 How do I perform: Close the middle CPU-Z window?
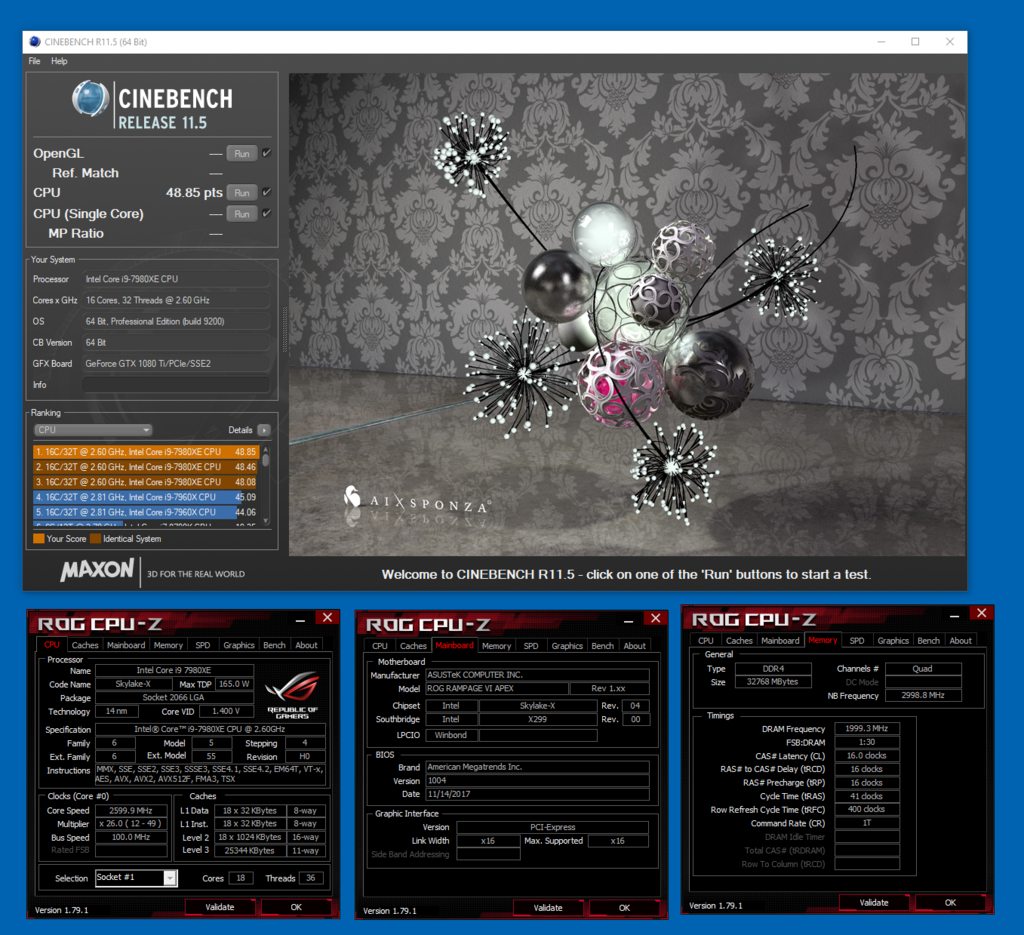pos(656,618)
